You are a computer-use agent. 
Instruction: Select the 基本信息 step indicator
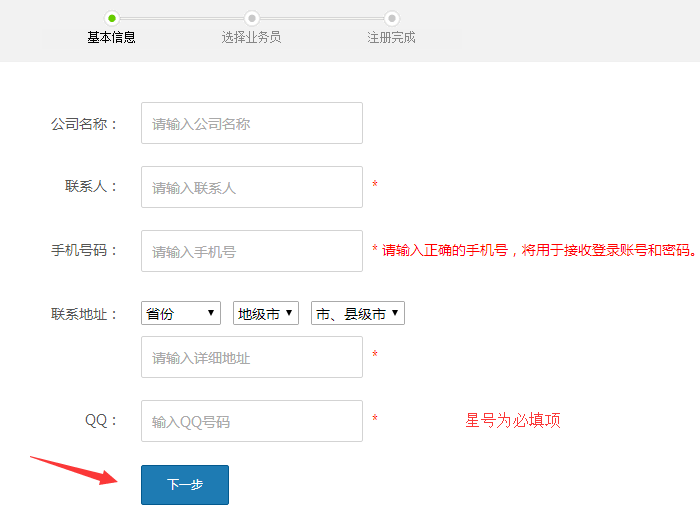tap(111, 38)
